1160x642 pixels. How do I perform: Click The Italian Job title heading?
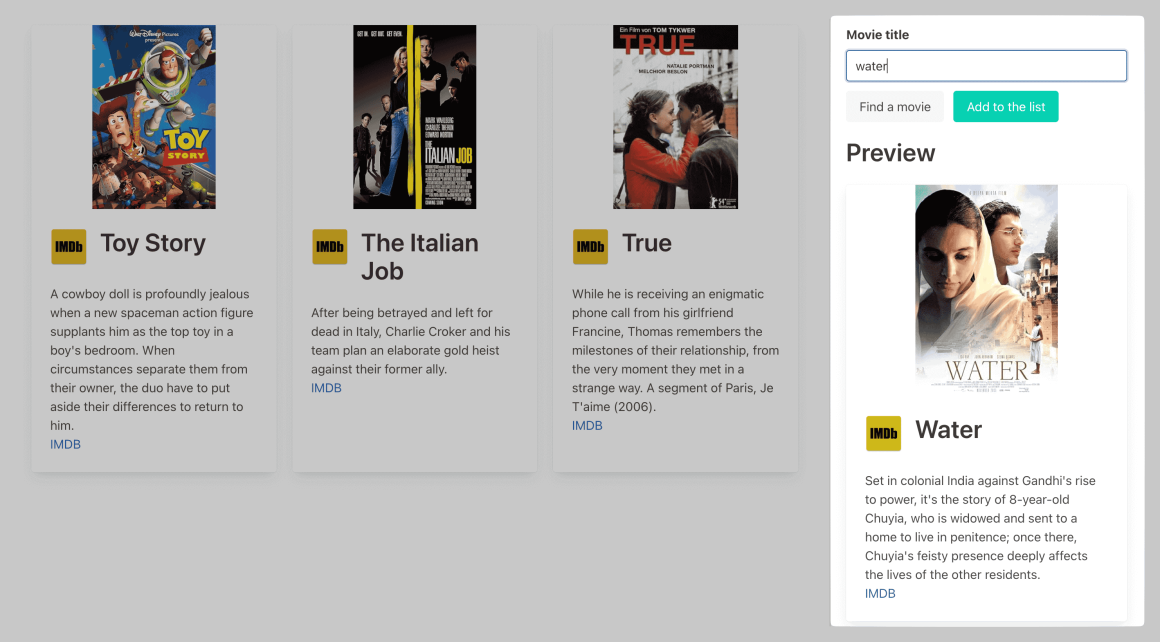click(x=420, y=257)
